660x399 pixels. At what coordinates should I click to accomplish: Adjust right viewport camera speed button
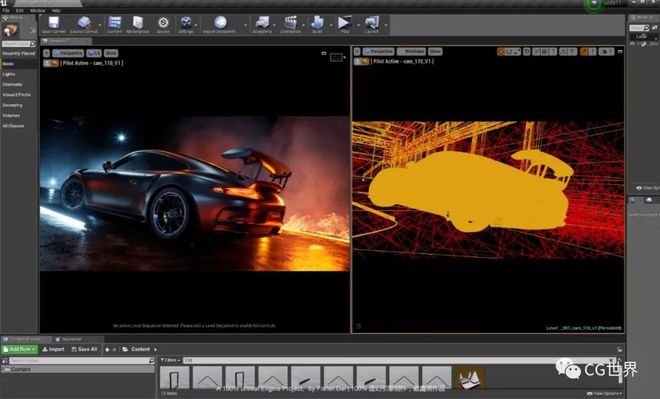(606, 51)
